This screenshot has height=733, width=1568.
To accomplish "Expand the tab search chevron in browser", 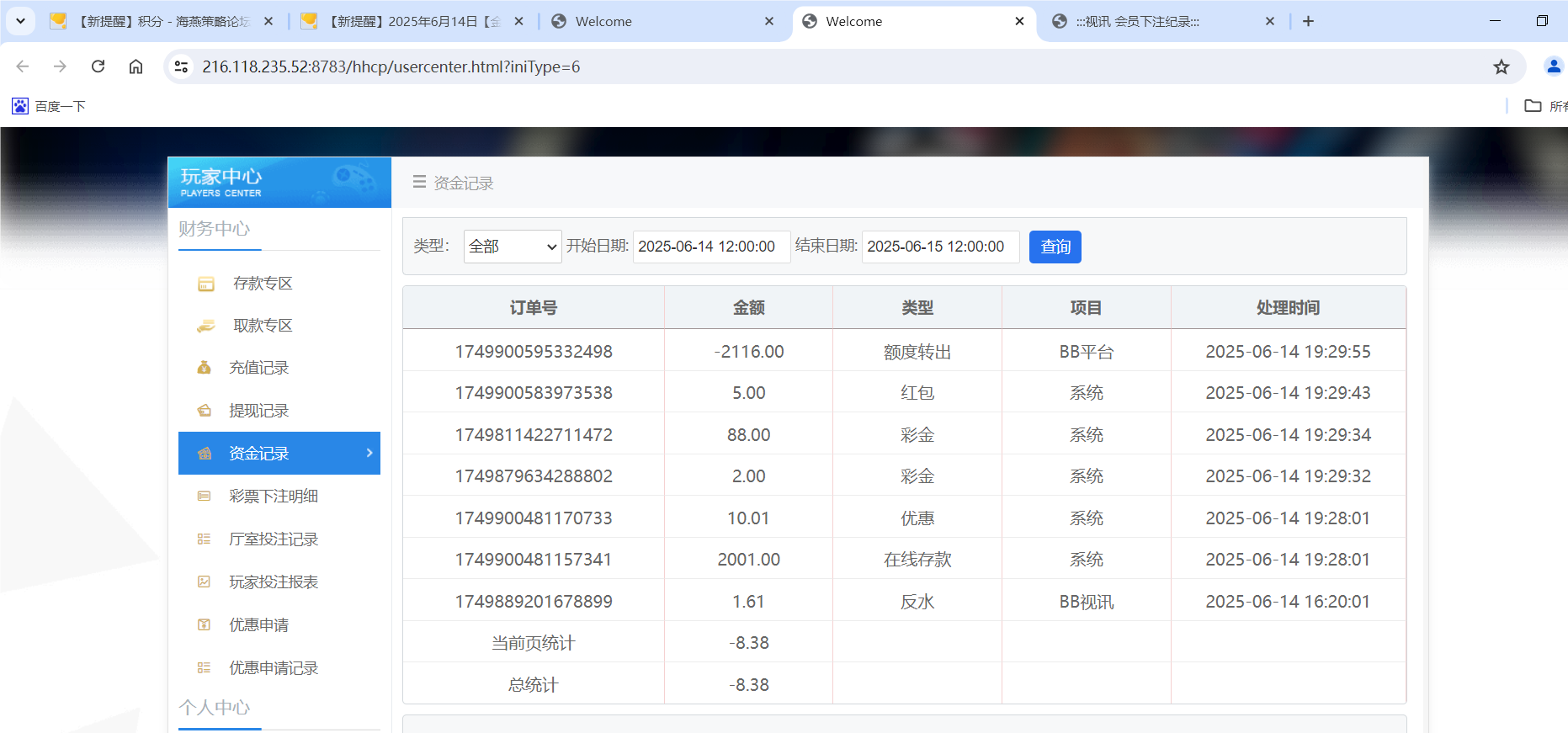I will [20, 21].
